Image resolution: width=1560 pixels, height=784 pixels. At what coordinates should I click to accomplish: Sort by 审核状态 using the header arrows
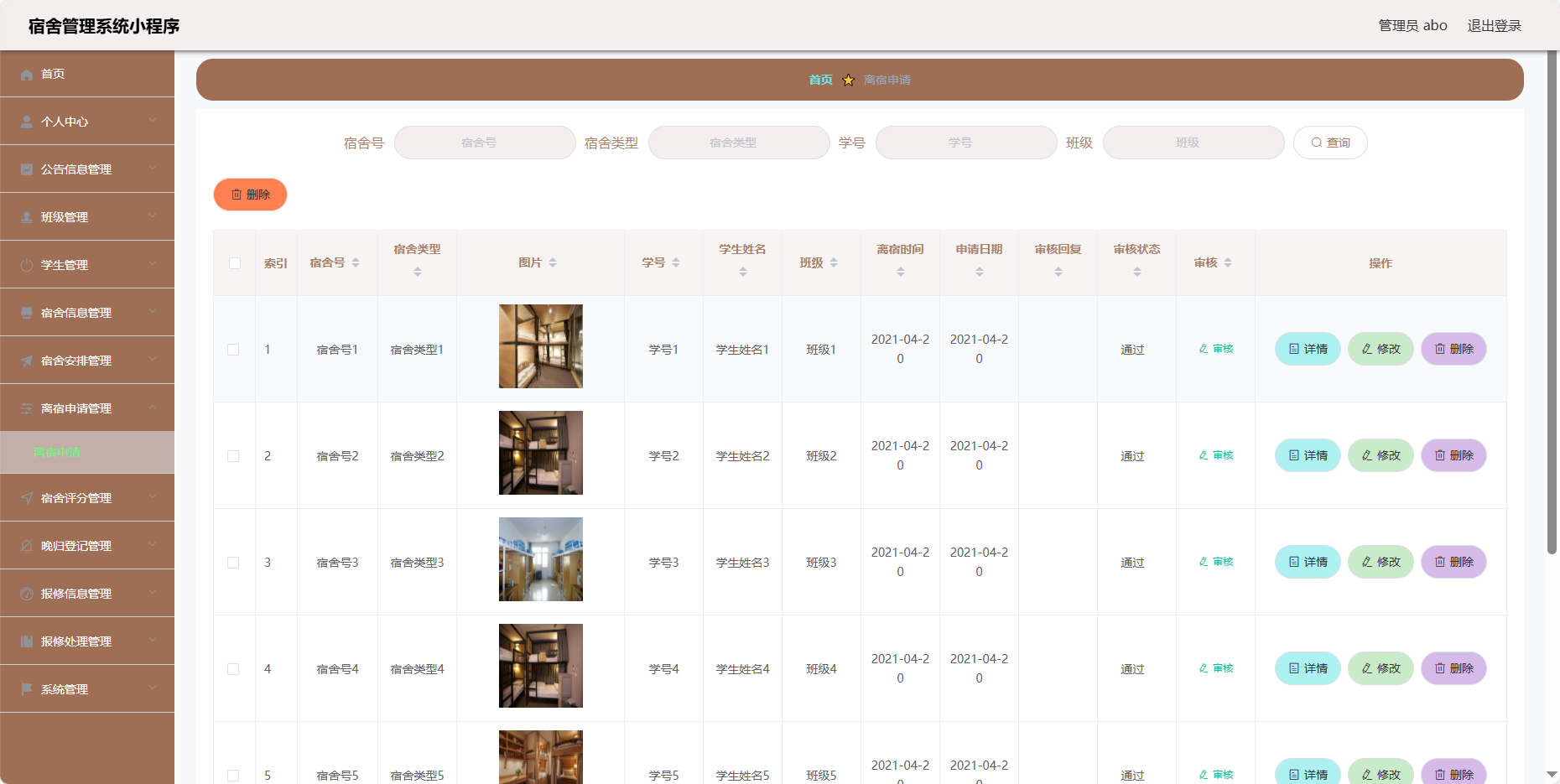[1137, 273]
